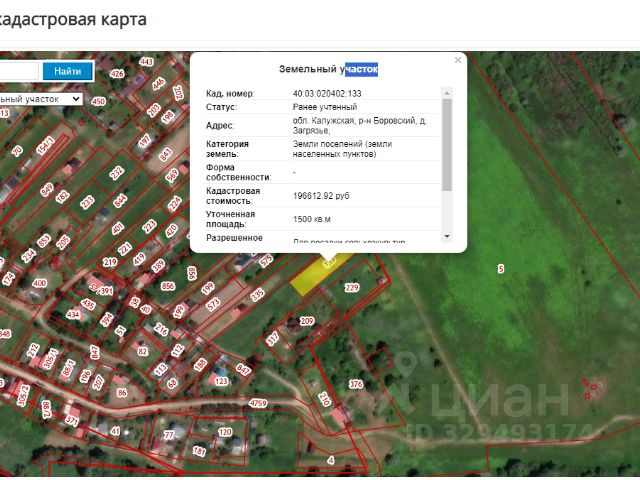Click the Найти search button
The image size is (640, 480).
pyautogui.click(x=68, y=71)
